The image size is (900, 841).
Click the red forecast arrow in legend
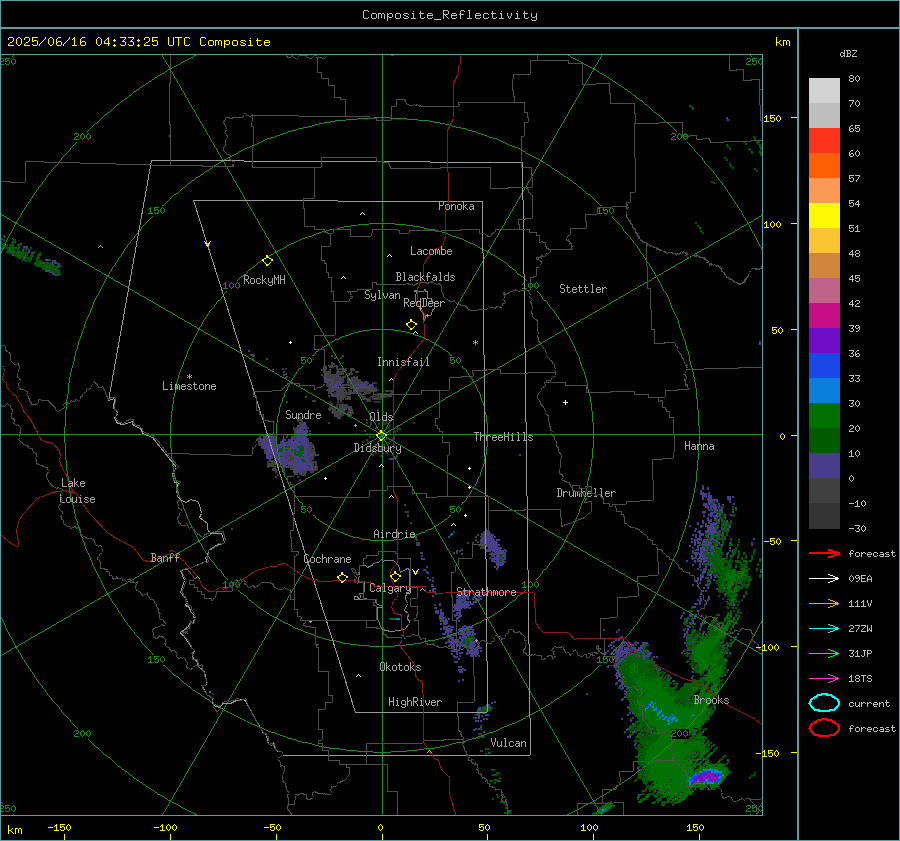(824, 553)
